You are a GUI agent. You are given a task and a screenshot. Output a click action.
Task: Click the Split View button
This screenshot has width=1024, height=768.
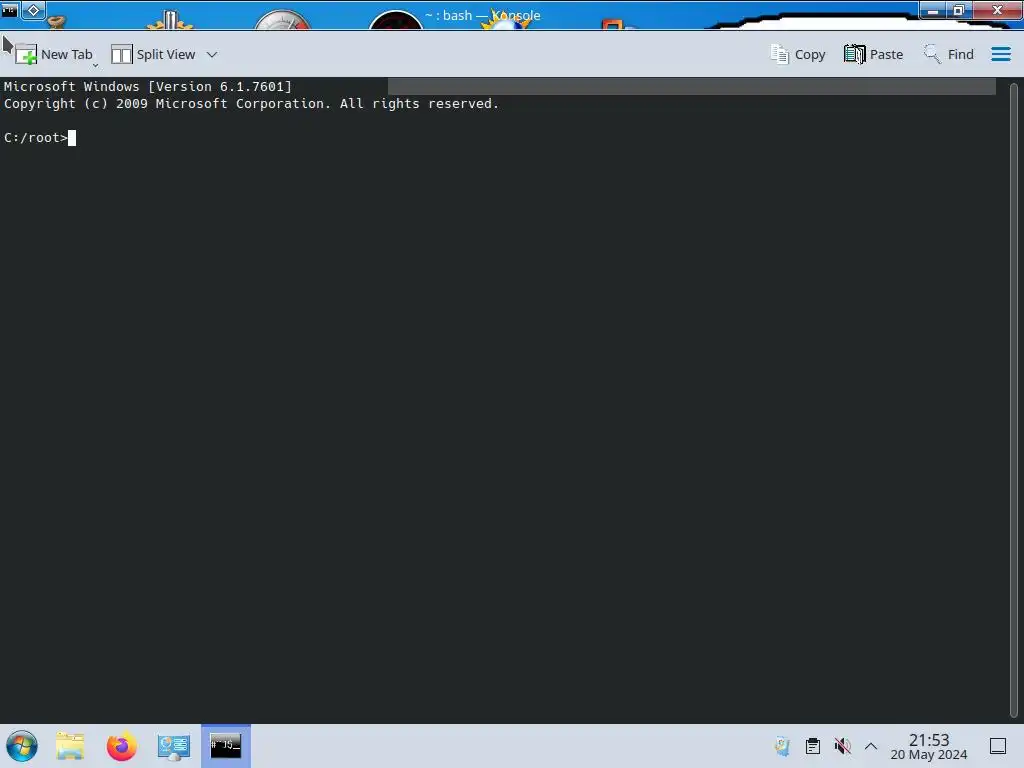click(153, 55)
